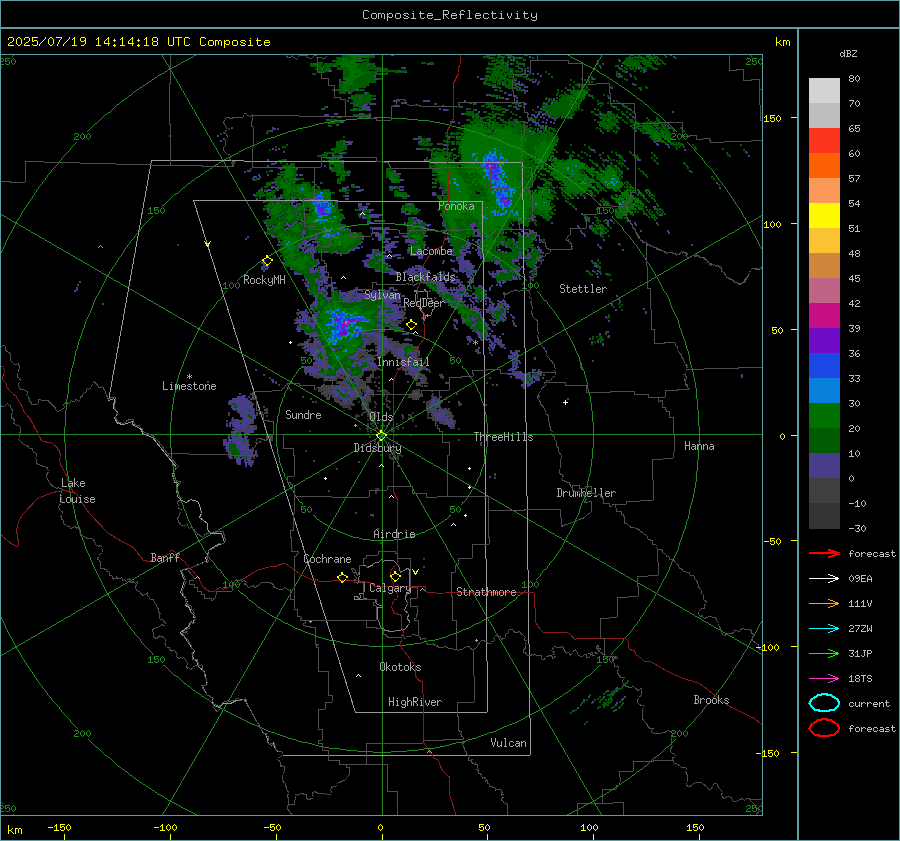900x841 pixels.
Task: Select the orange 111V arrow icon
Action: tap(824, 603)
